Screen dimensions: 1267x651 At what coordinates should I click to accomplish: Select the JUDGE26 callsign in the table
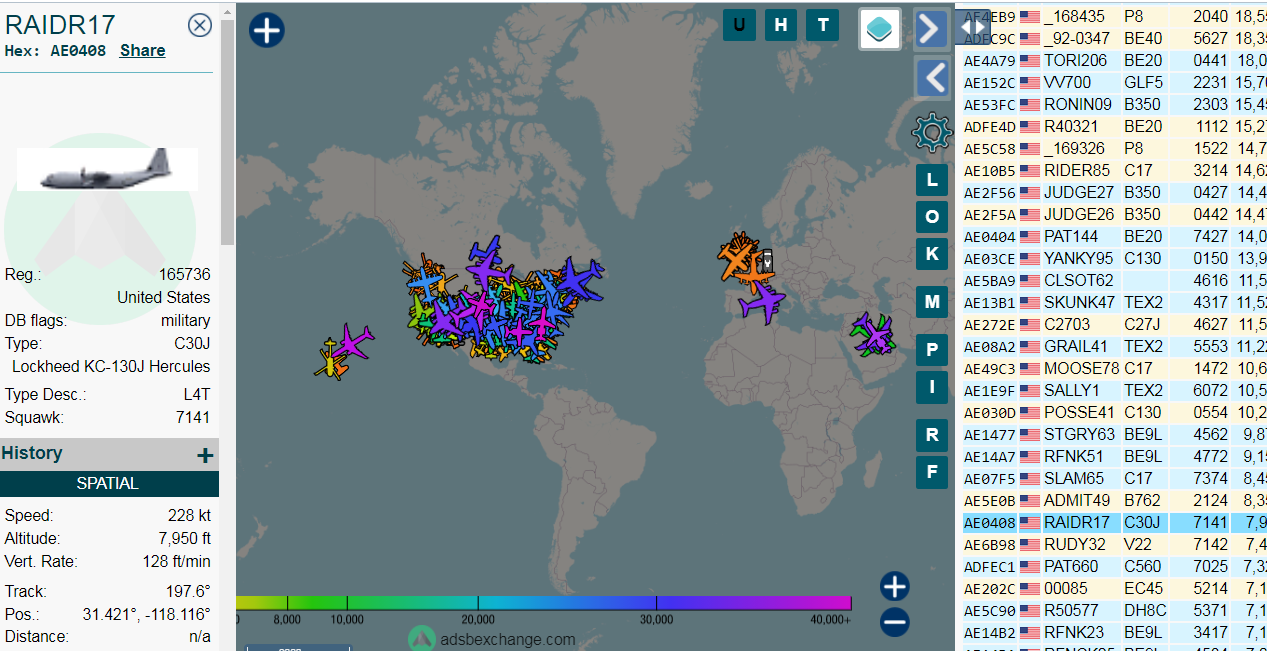[1079, 214]
